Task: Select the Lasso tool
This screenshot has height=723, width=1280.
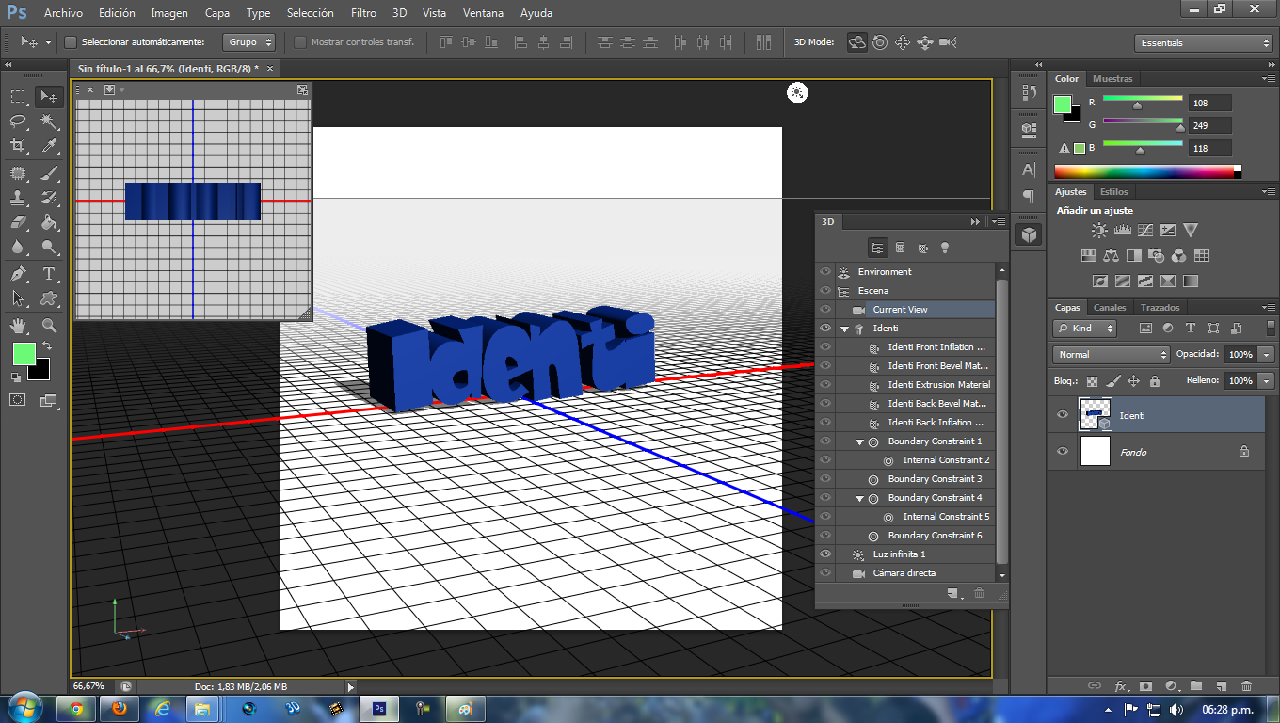Action: pos(18,122)
